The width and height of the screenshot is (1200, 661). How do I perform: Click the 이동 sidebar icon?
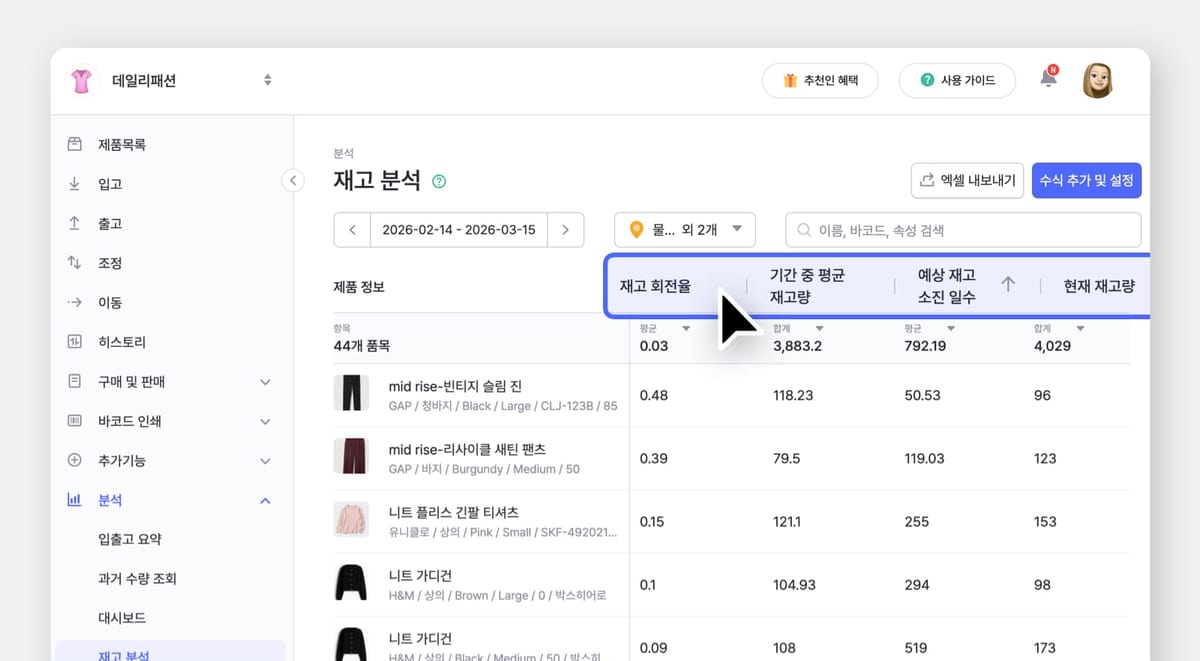(73, 302)
